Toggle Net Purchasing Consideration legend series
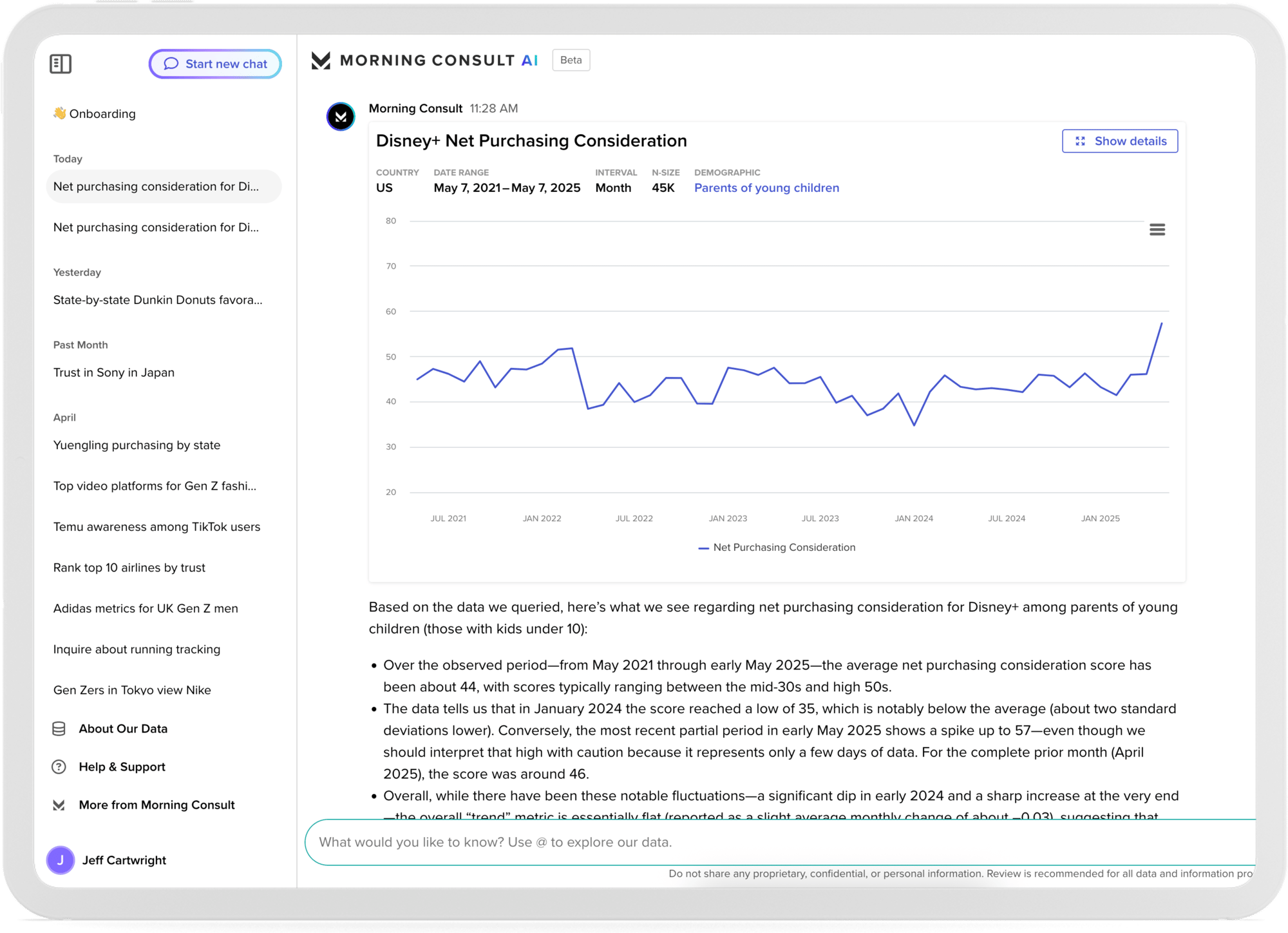The height and width of the screenshot is (933, 1288). 777,548
